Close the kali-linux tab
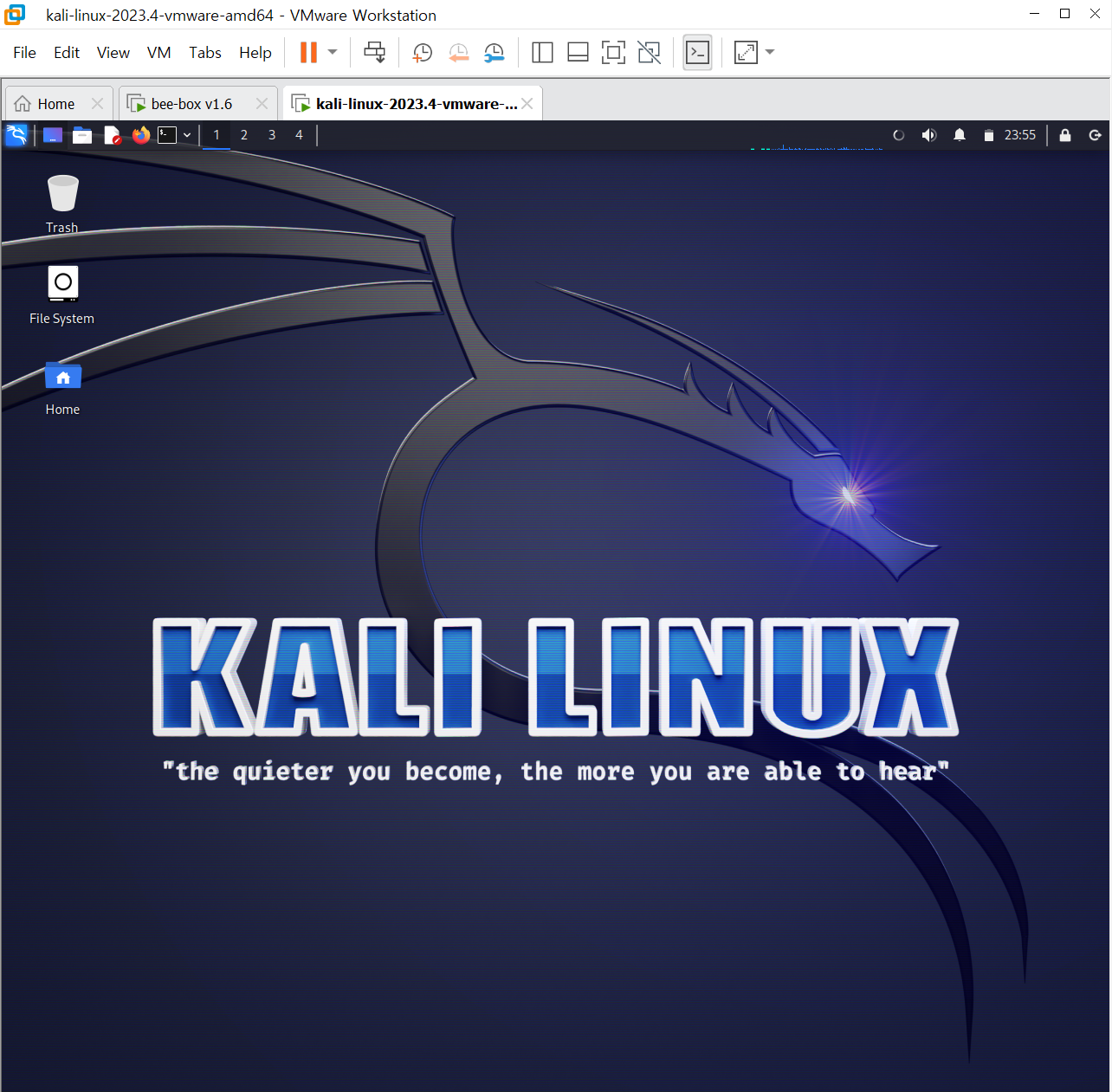The height and width of the screenshot is (1092, 1112). pyautogui.click(x=527, y=104)
